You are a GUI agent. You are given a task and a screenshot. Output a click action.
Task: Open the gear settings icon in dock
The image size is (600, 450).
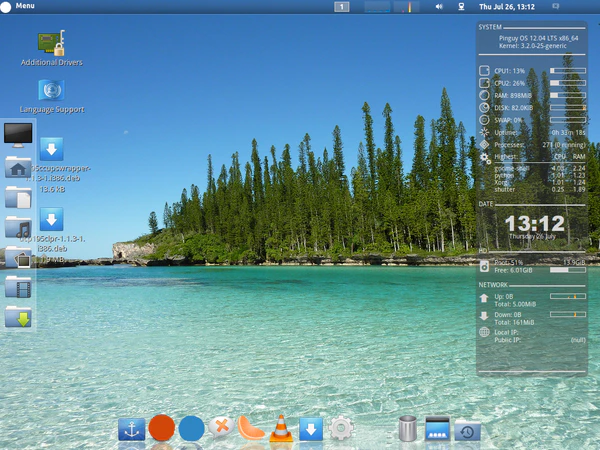[x=341, y=428]
